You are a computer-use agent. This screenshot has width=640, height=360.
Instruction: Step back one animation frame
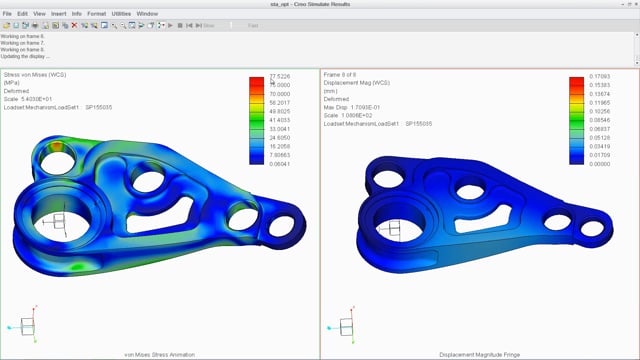(189, 25)
